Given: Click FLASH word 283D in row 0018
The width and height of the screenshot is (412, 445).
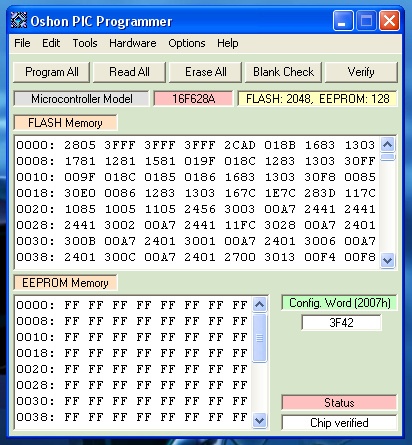Looking at the screenshot, I should [x=320, y=193].
